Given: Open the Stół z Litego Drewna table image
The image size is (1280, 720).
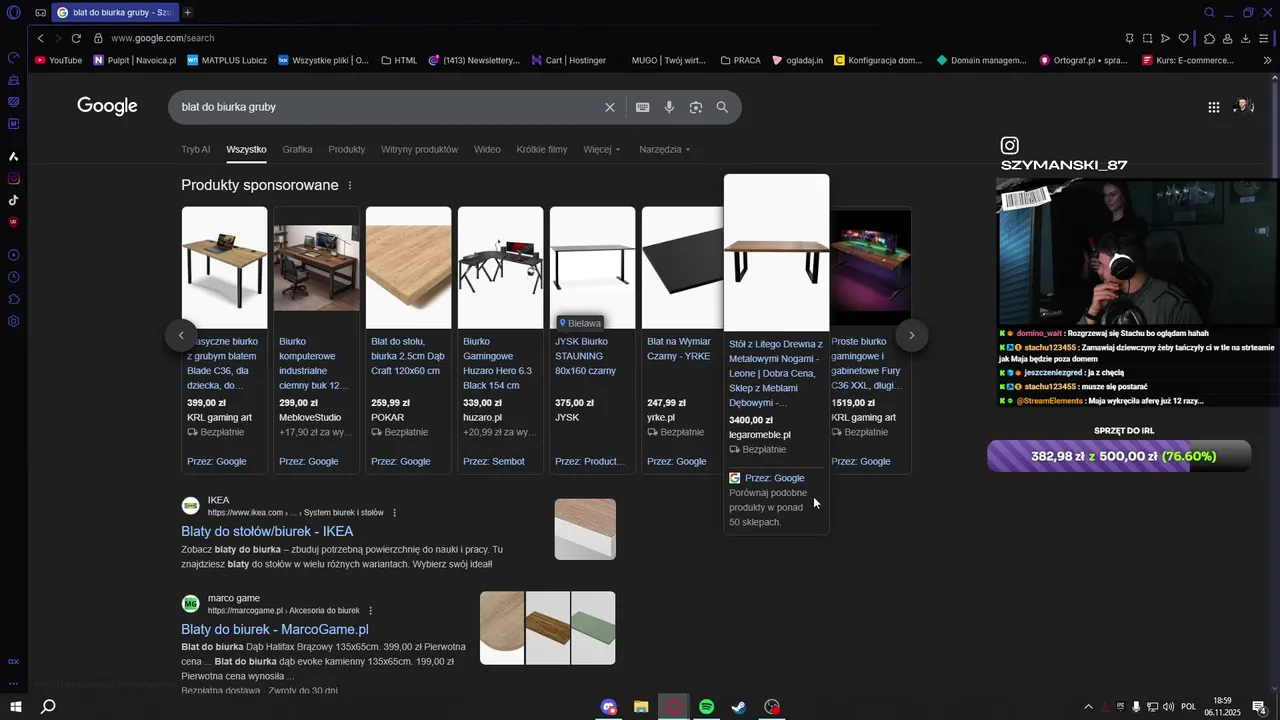Looking at the screenshot, I should pos(776,253).
